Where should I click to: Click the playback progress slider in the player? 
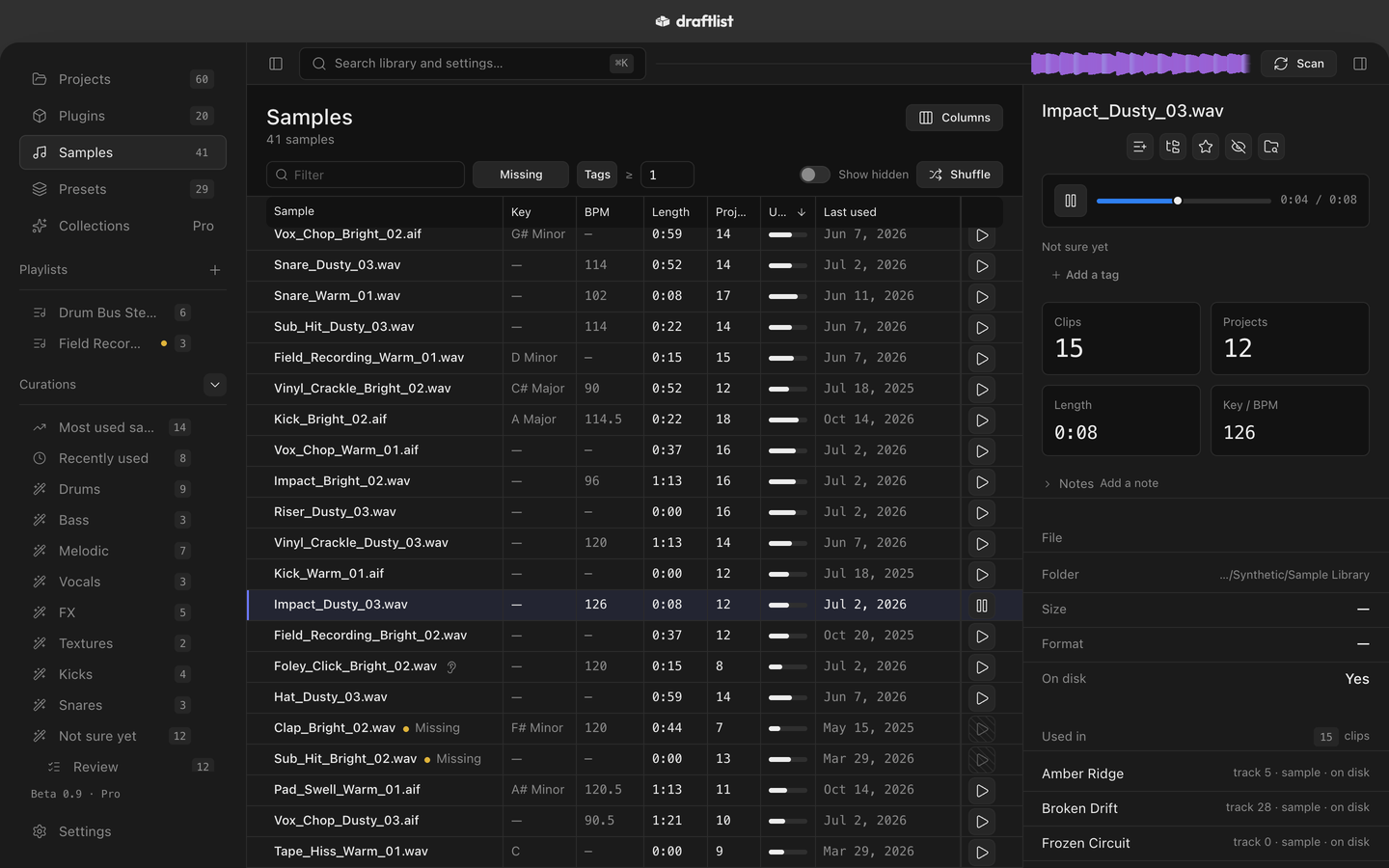tap(1184, 201)
